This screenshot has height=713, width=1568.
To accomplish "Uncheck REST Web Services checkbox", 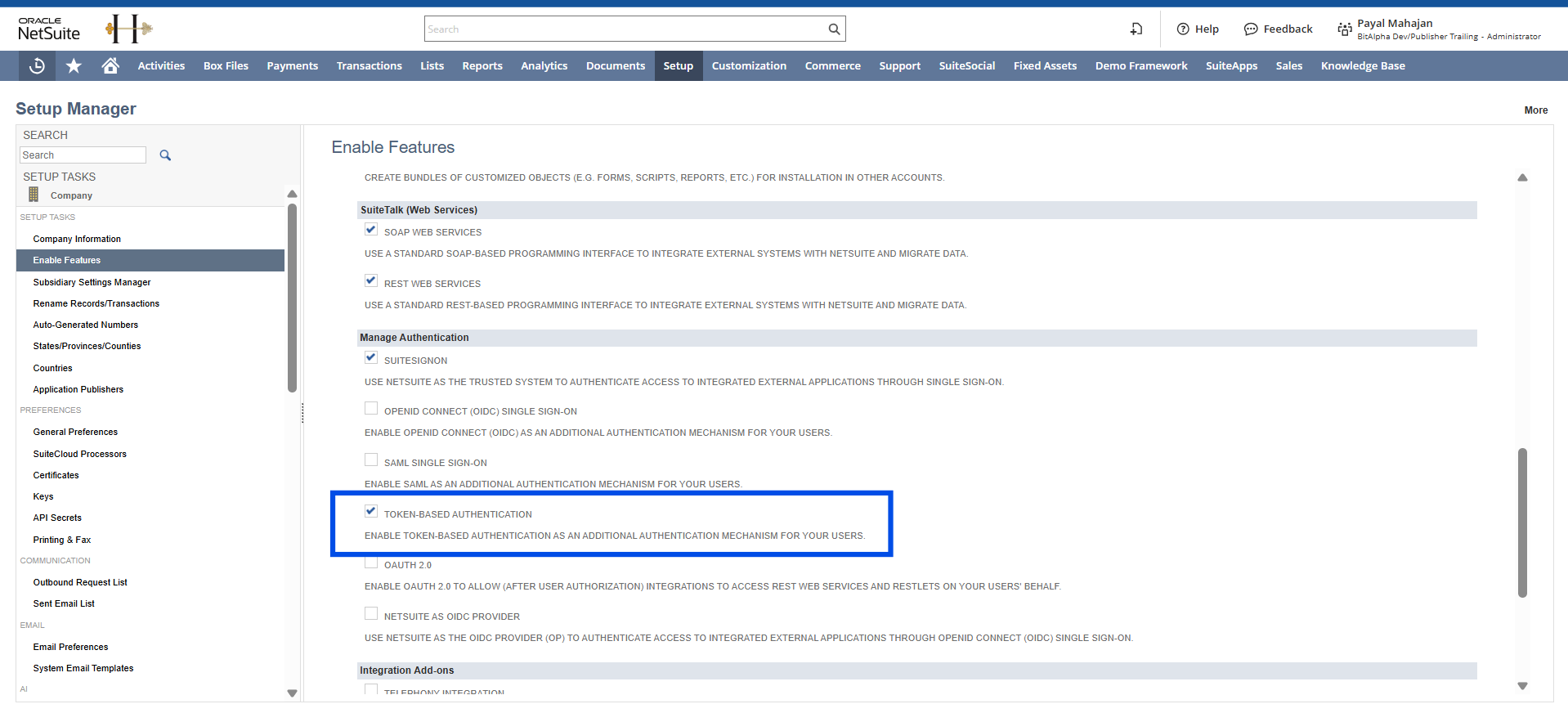I will point(371,281).
